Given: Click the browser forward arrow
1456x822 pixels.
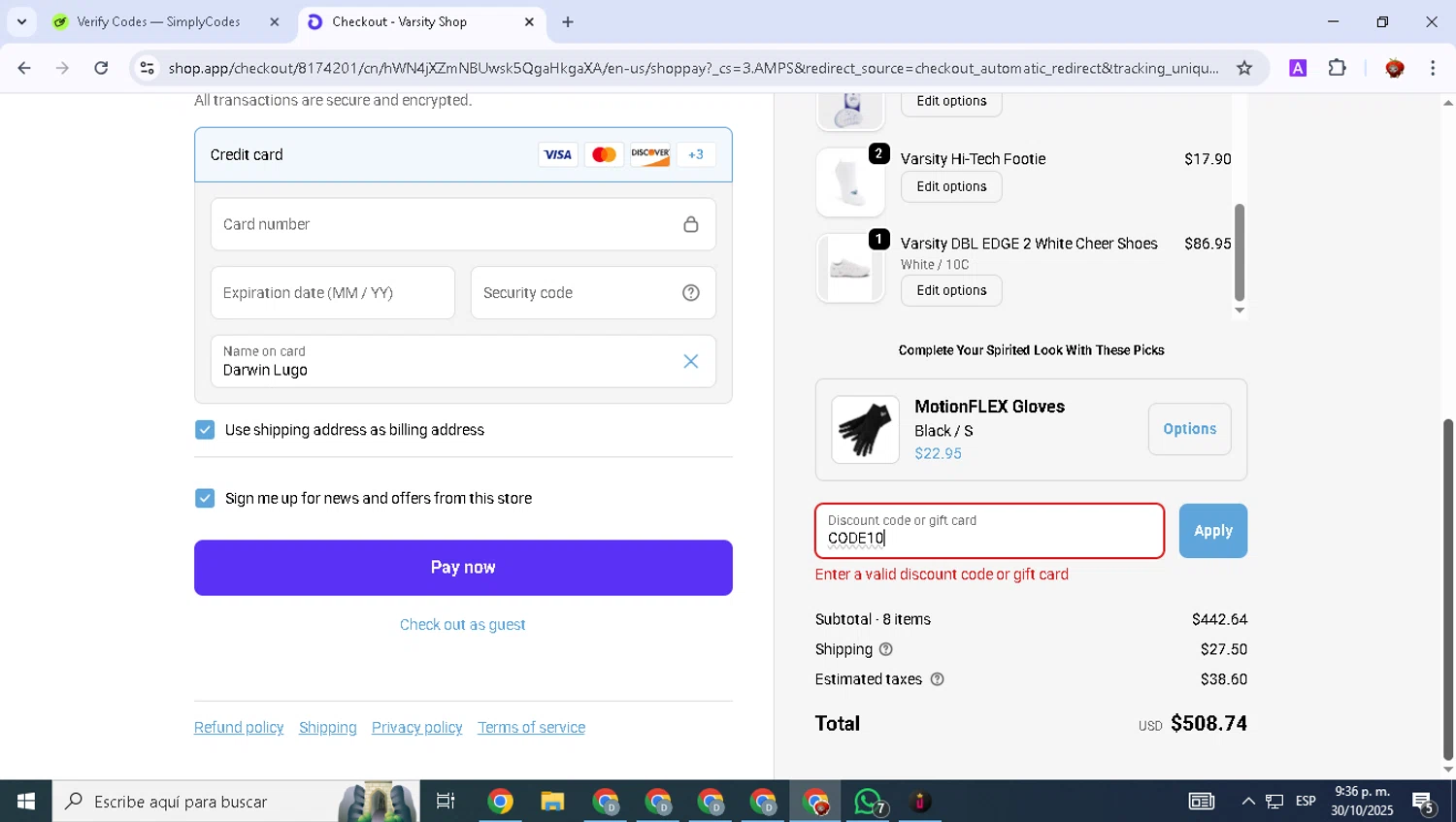Looking at the screenshot, I should click(62, 68).
